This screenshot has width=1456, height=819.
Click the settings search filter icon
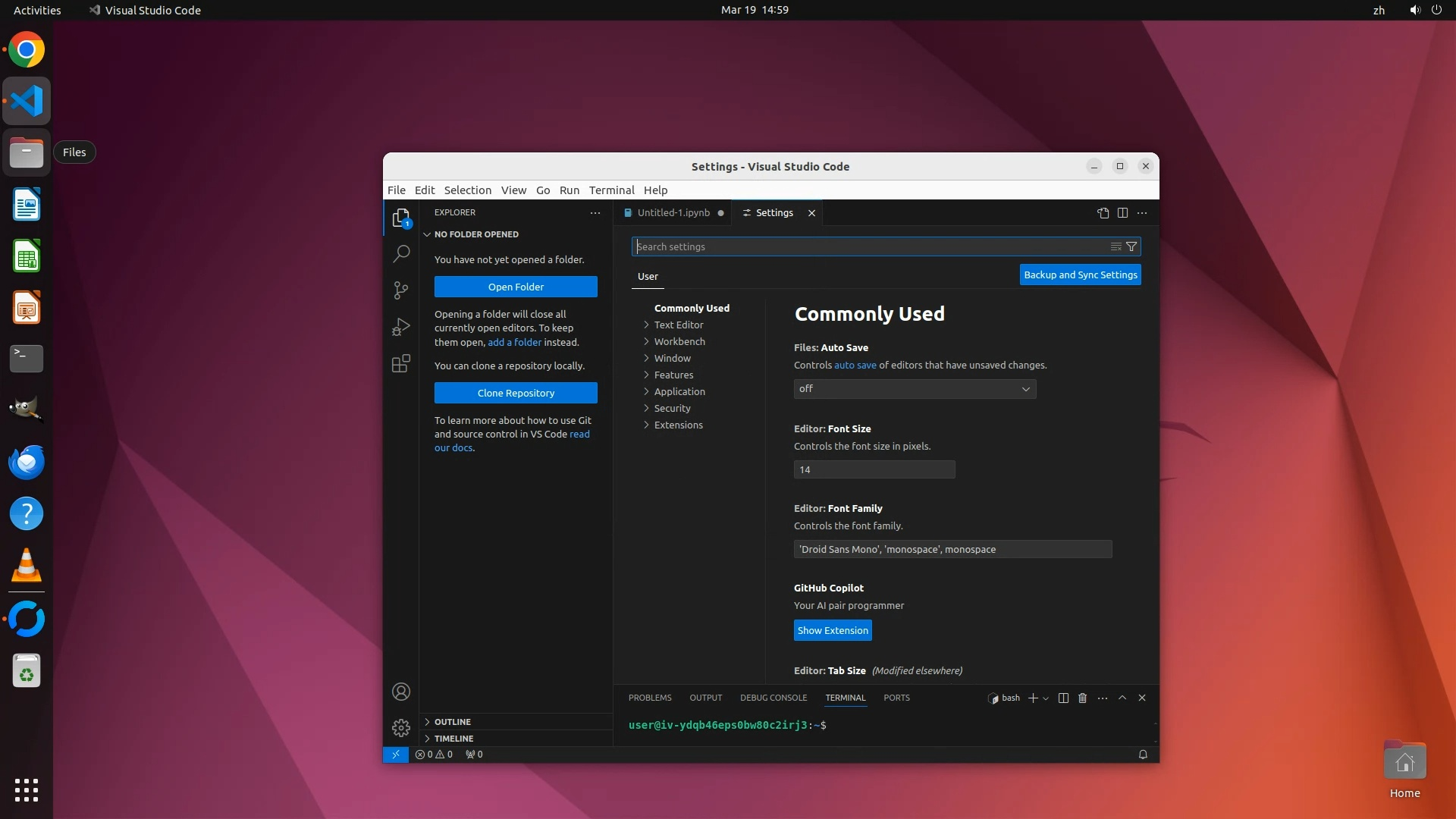pos(1131,246)
